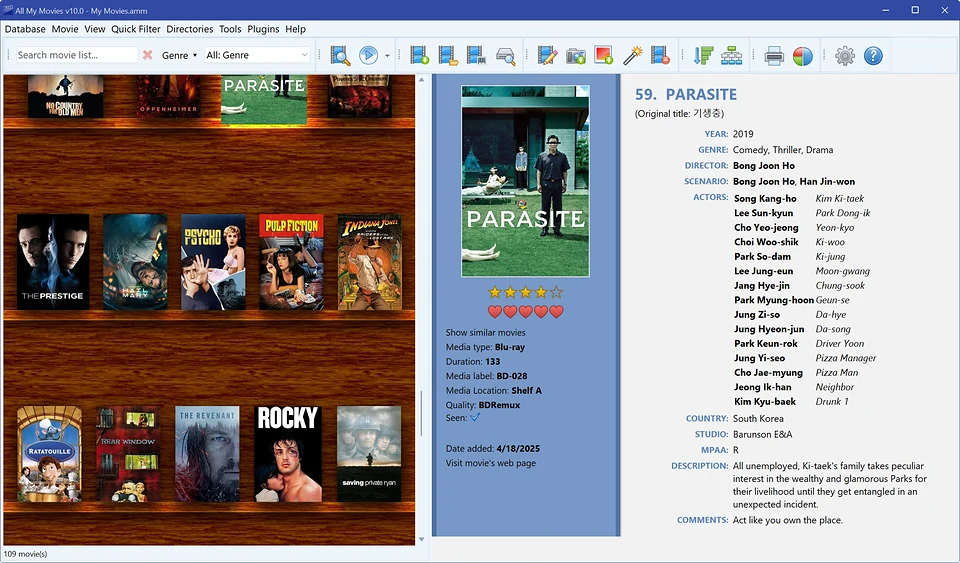The height and width of the screenshot is (563, 960).
Task: Add movie by barcode icon
Action: tap(476, 56)
